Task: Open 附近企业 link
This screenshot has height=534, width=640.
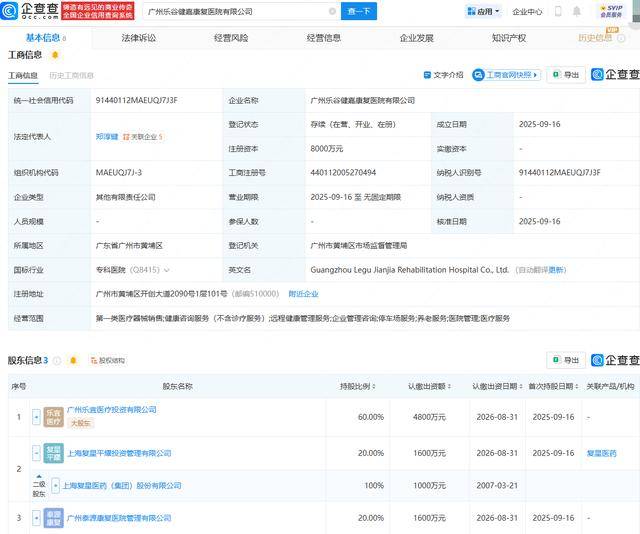Action: (x=303, y=294)
